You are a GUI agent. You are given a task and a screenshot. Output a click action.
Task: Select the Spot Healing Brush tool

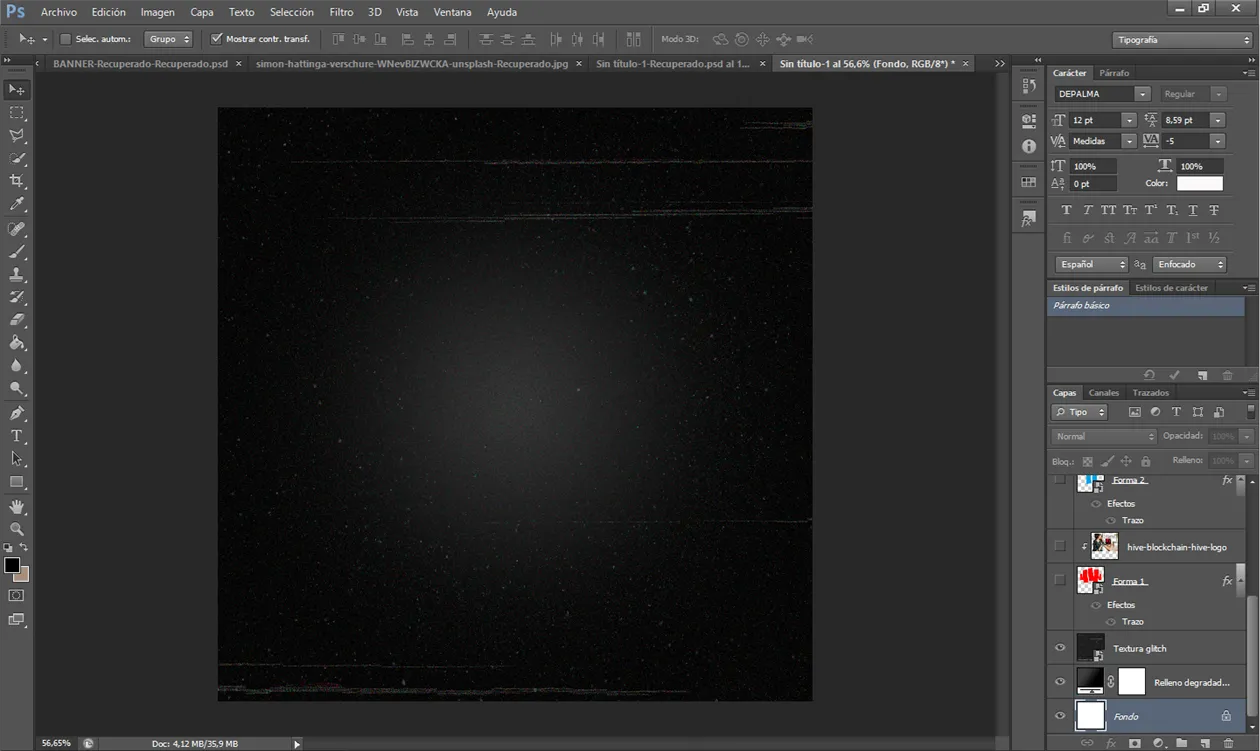coord(17,229)
